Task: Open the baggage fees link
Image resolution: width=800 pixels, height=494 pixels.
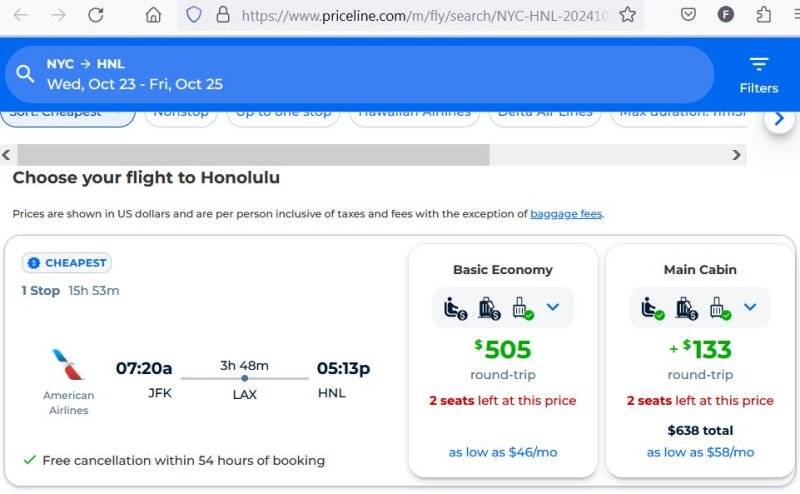Action: pos(566,214)
